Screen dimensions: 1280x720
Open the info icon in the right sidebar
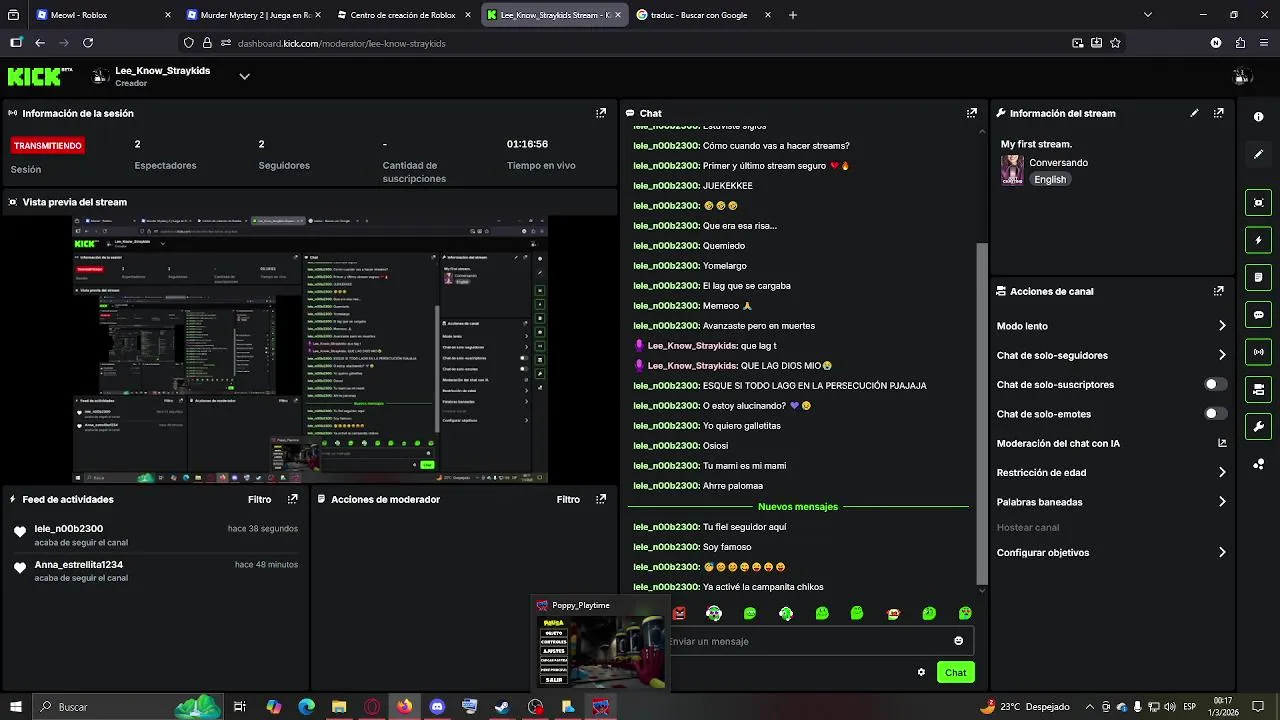pyautogui.click(x=1258, y=117)
